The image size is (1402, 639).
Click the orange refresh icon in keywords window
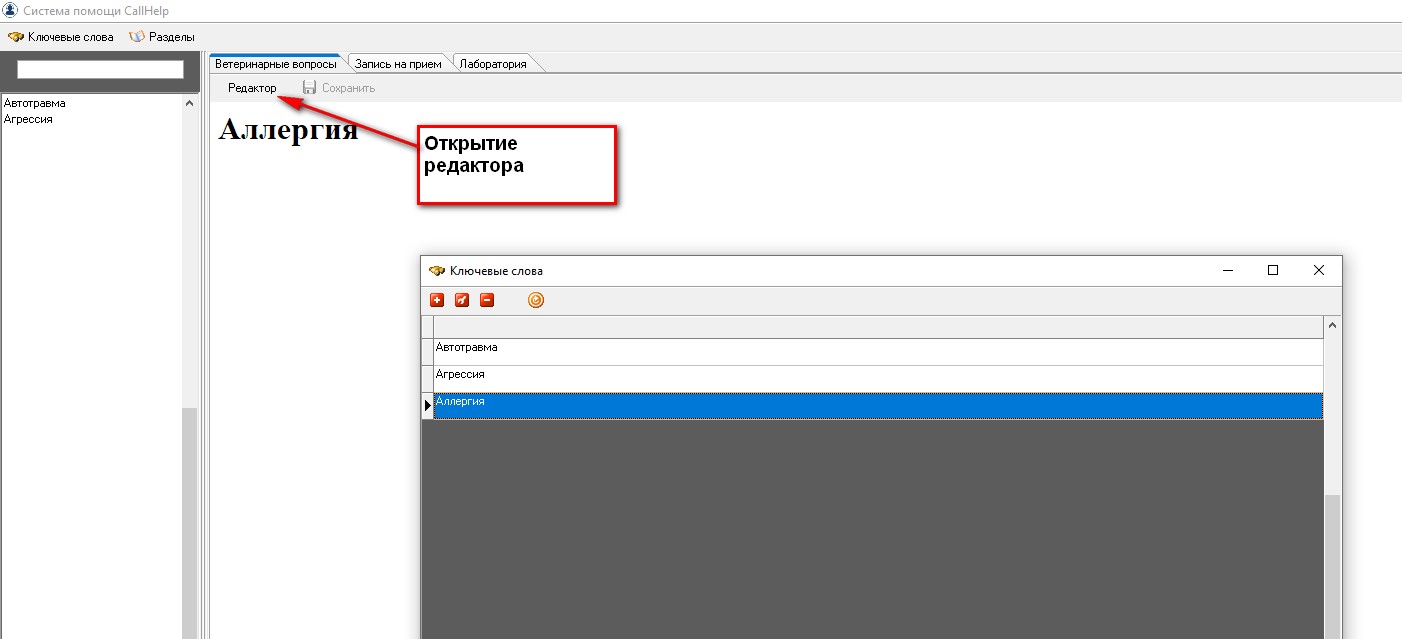[536, 300]
